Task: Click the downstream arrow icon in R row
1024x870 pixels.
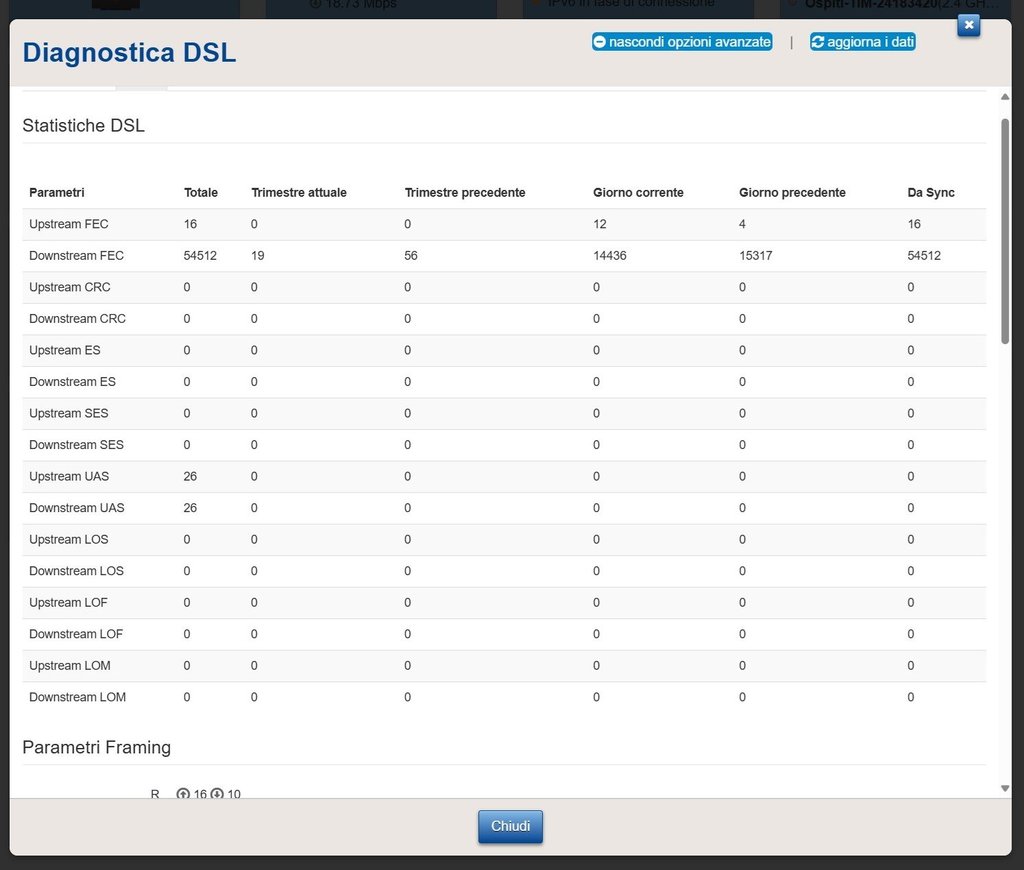Action: (x=217, y=794)
